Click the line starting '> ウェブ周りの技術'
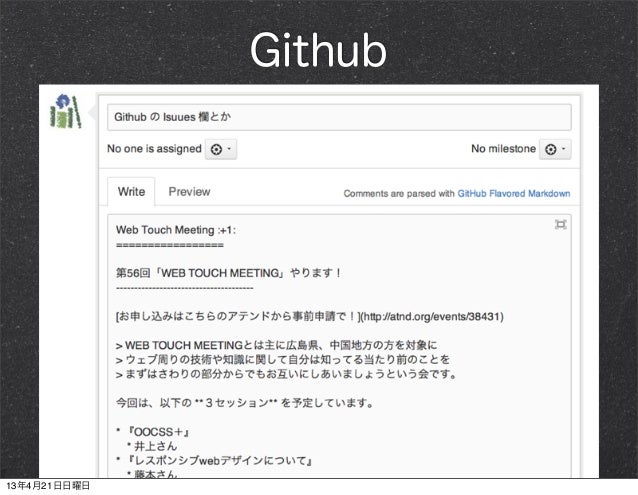The image size is (638, 495). tap(283, 360)
